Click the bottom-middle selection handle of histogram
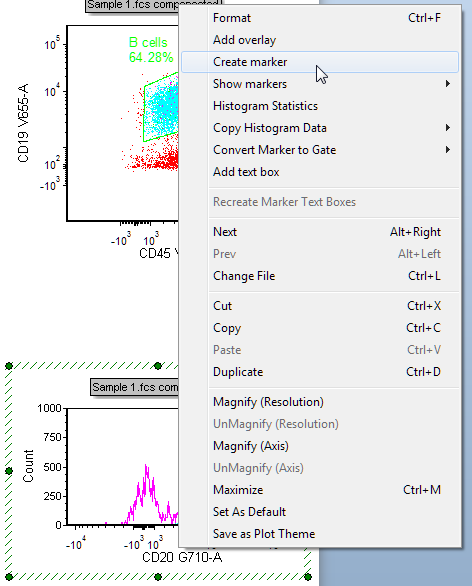This screenshot has width=472, height=586. (158, 577)
